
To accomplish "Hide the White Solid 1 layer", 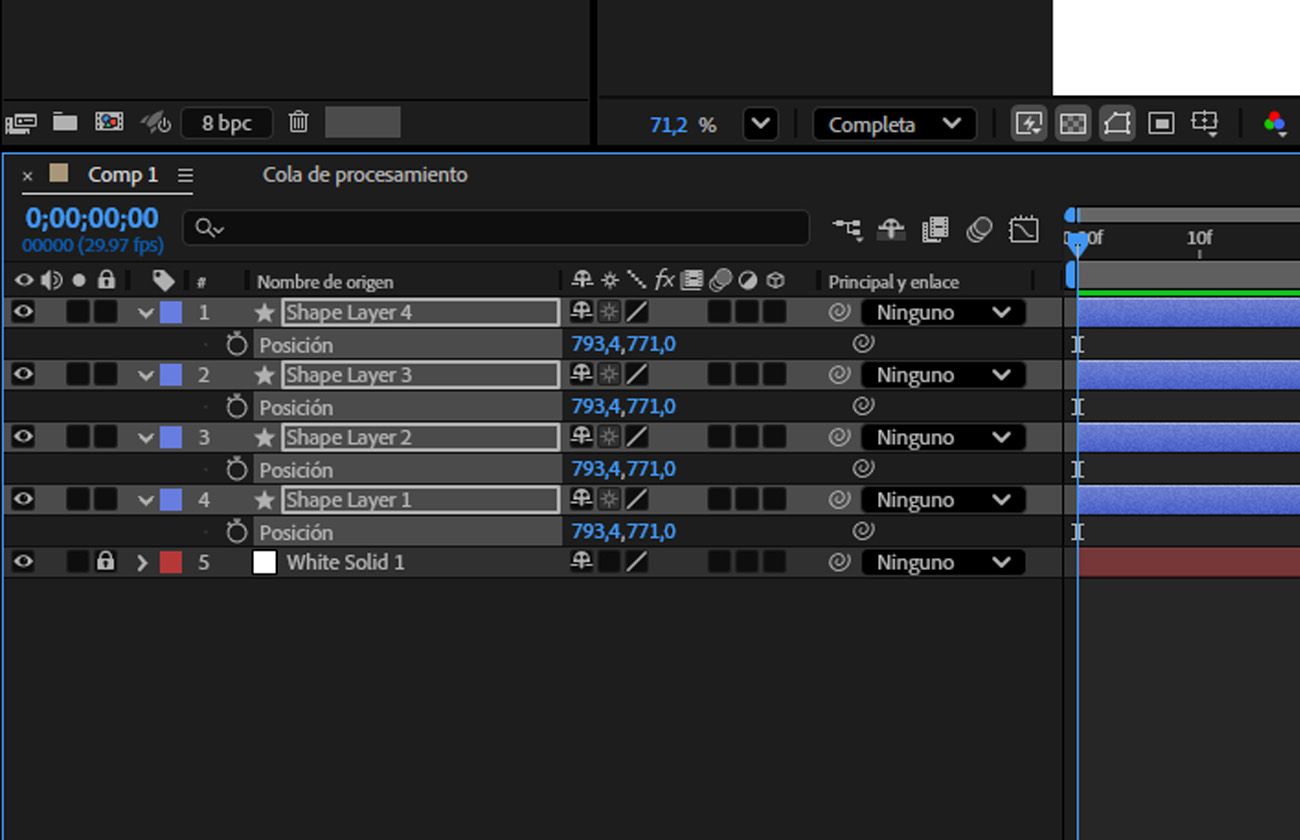I will coord(23,562).
